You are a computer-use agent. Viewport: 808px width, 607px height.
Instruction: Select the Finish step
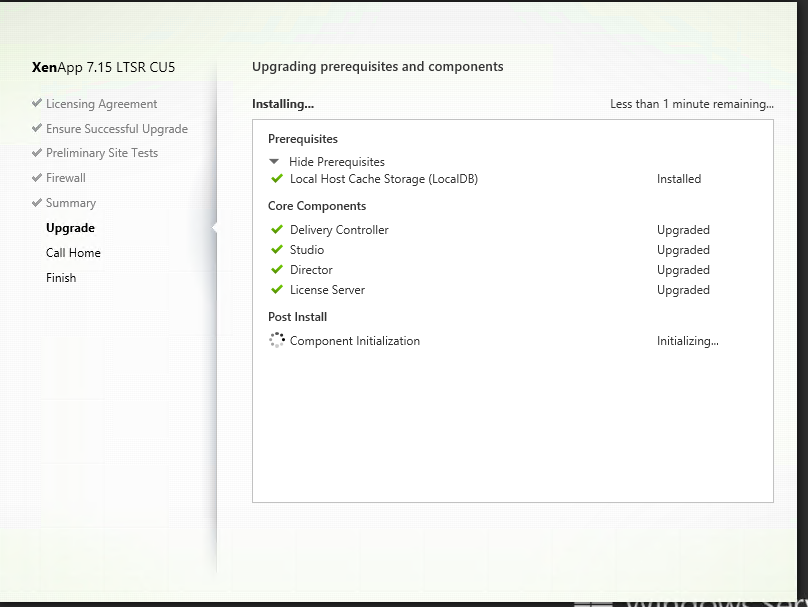[x=61, y=278]
